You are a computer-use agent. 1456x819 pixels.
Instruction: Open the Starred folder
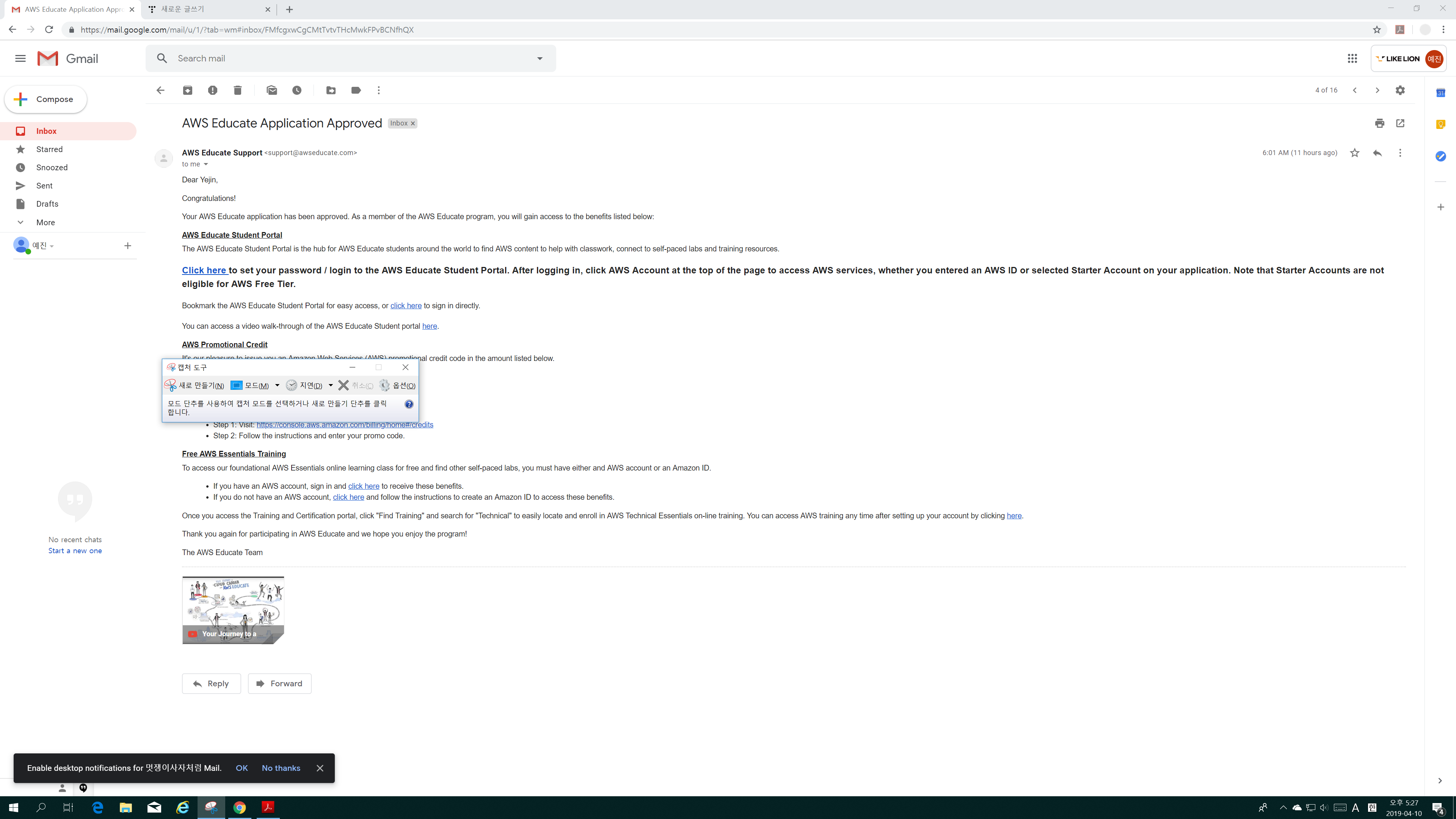click(49, 149)
